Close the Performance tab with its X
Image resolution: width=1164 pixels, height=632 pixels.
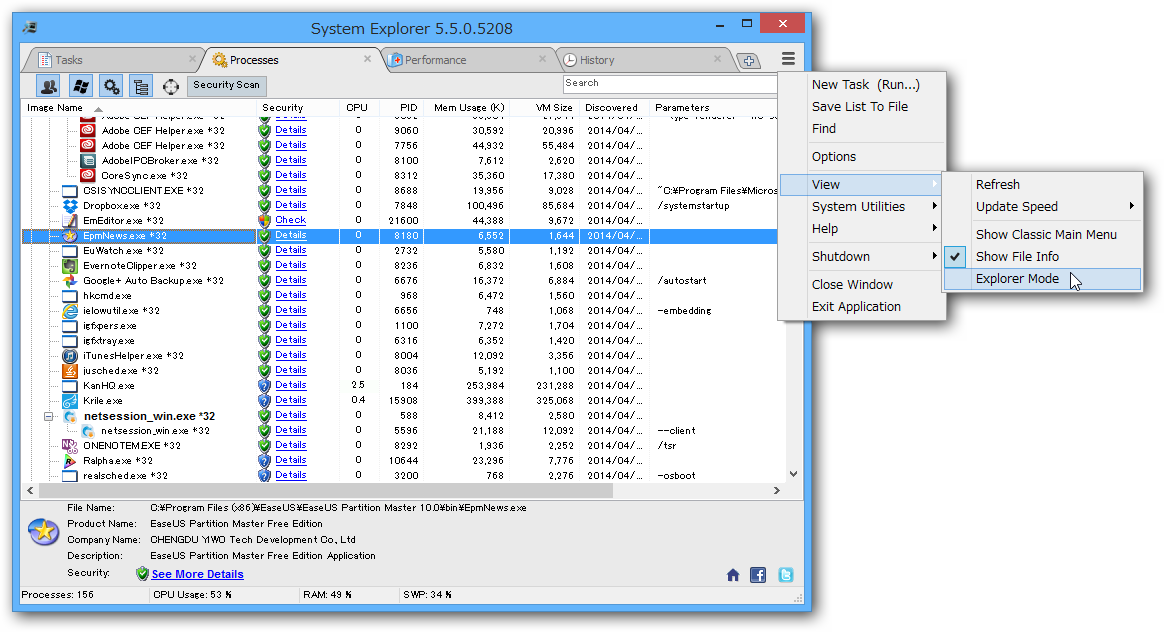[543, 59]
